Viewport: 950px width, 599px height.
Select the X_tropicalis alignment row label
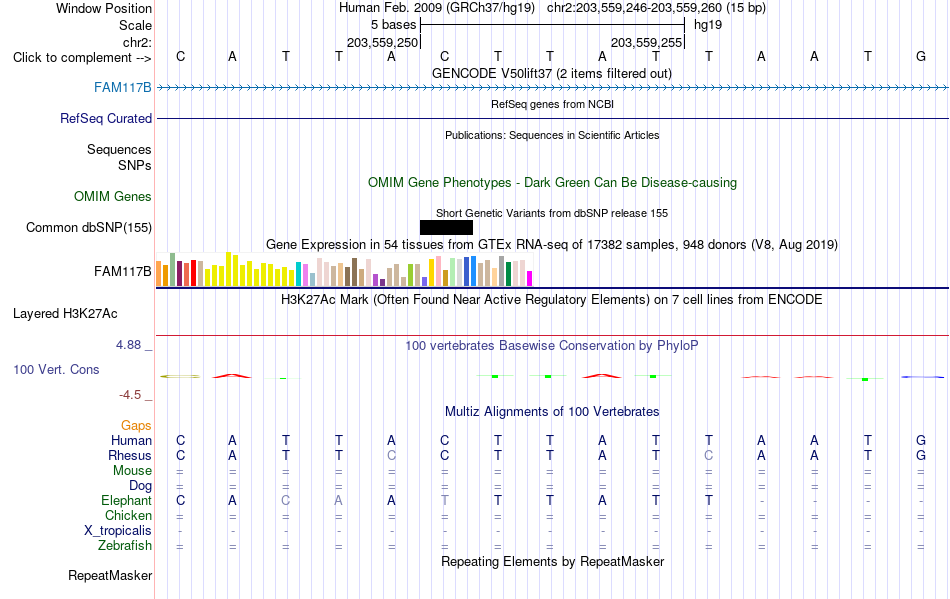(x=118, y=531)
